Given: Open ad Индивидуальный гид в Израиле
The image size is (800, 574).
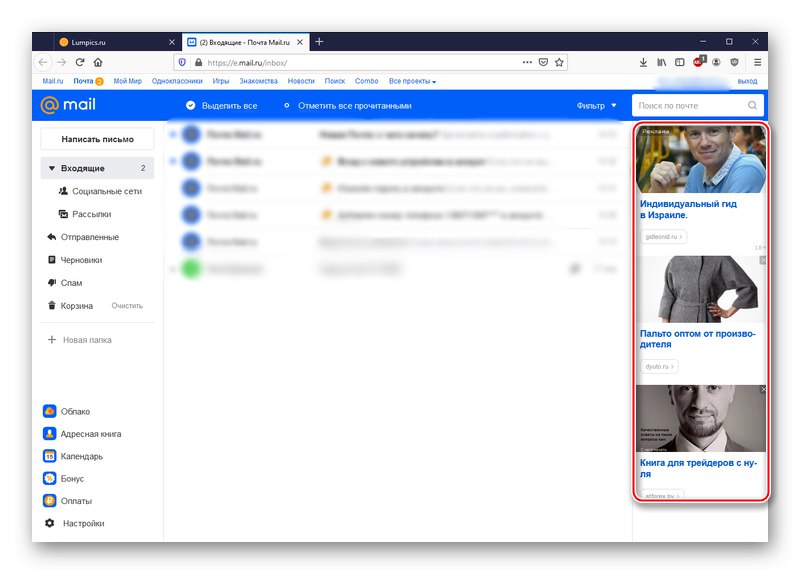Looking at the screenshot, I should point(688,209).
